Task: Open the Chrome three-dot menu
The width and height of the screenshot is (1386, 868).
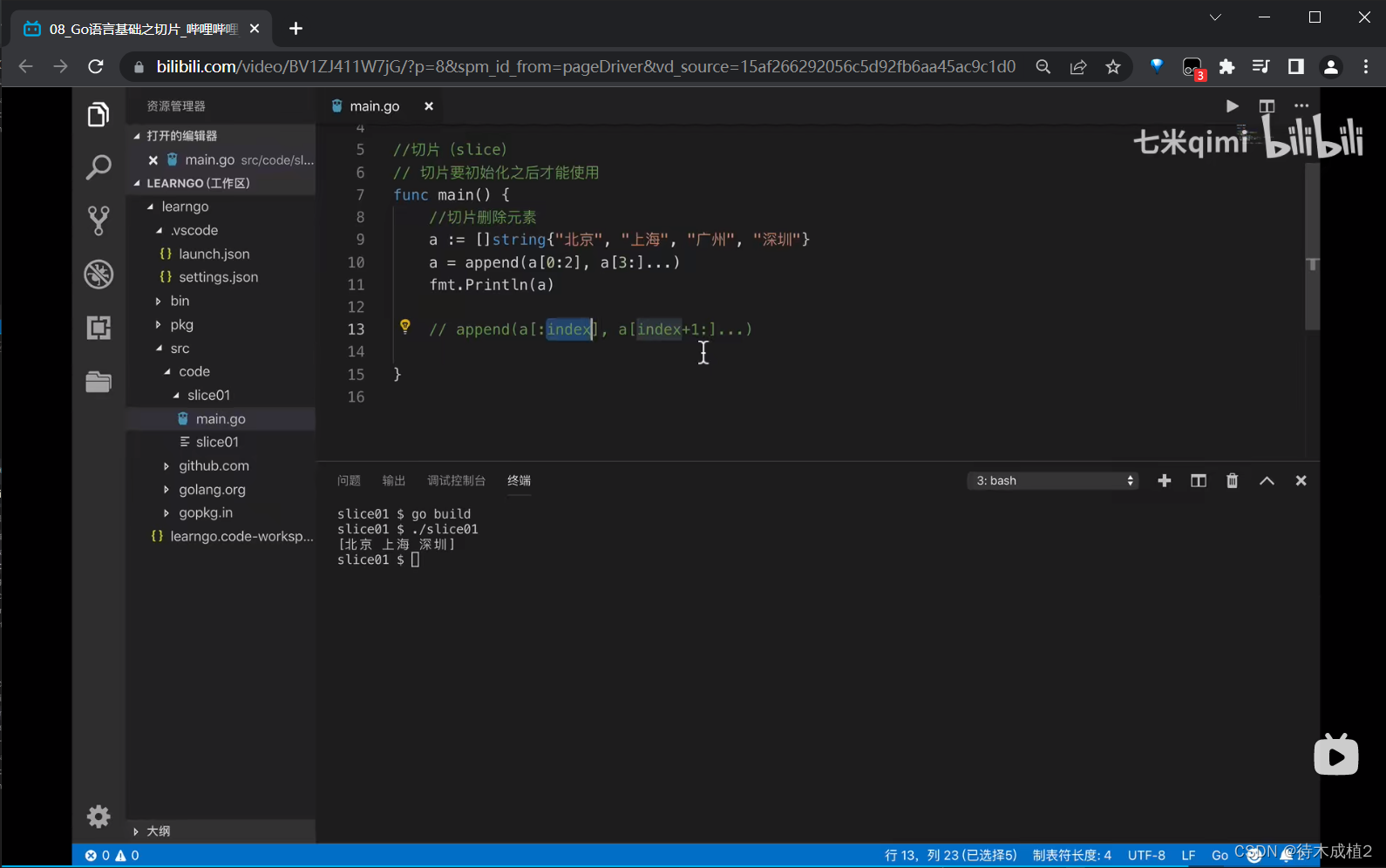Action: click(1366, 67)
